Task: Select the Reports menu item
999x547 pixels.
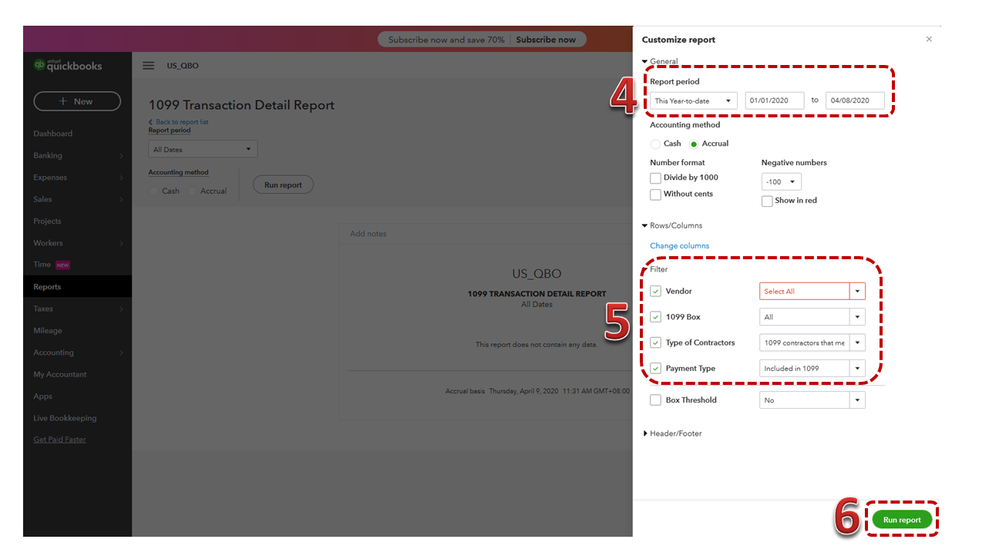Action: [x=77, y=287]
